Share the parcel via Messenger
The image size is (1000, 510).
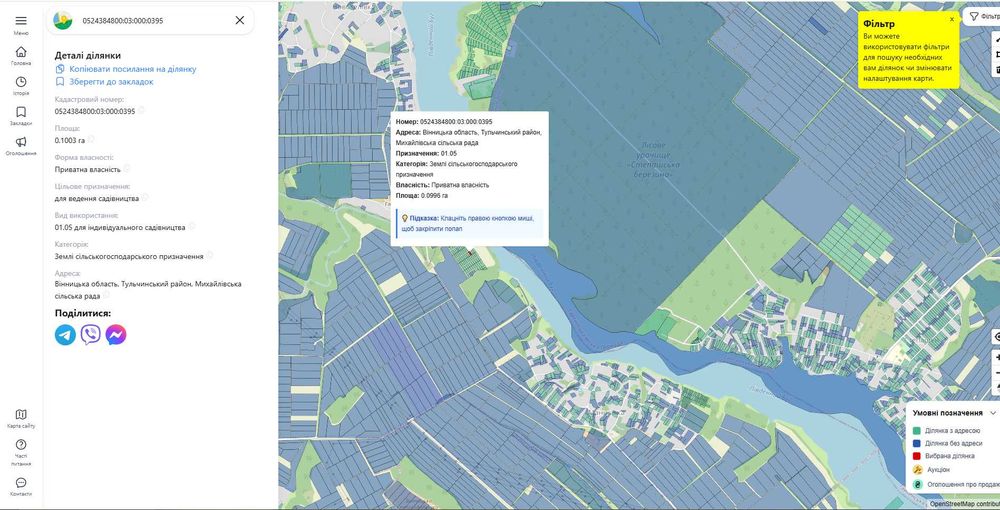(x=115, y=335)
